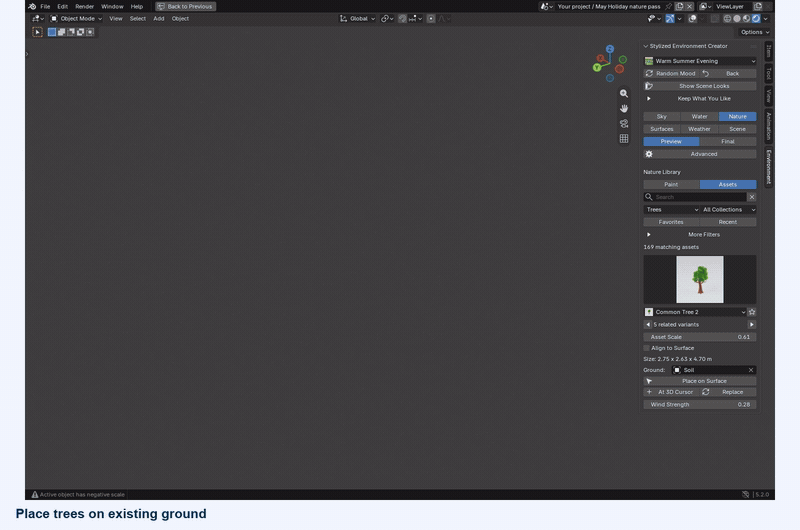The image size is (800, 530).
Task: Expand More Filters section
Action: click(700, 235)
